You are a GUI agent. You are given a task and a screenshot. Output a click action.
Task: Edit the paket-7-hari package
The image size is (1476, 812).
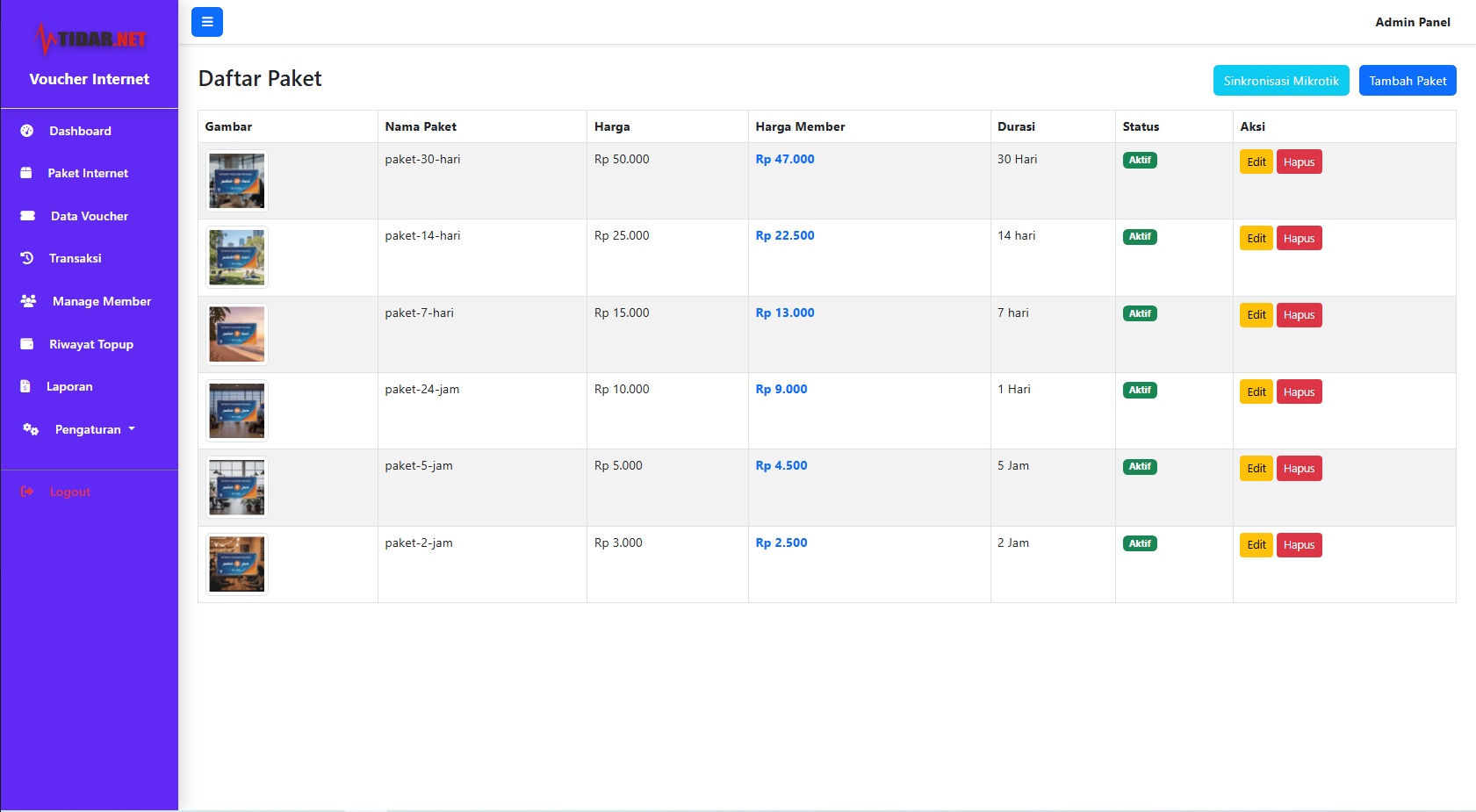[1256, 315]
